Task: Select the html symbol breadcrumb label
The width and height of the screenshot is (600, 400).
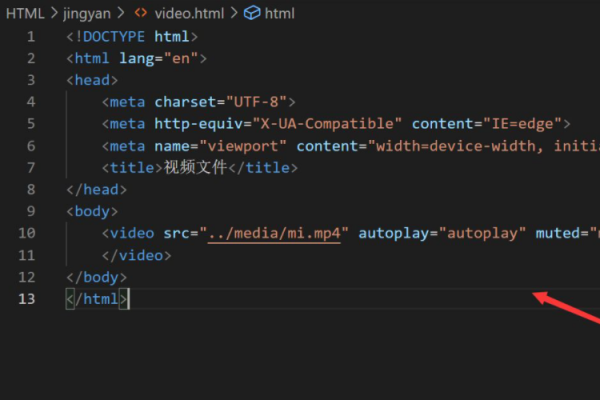Action: click(x=279, y=13)
